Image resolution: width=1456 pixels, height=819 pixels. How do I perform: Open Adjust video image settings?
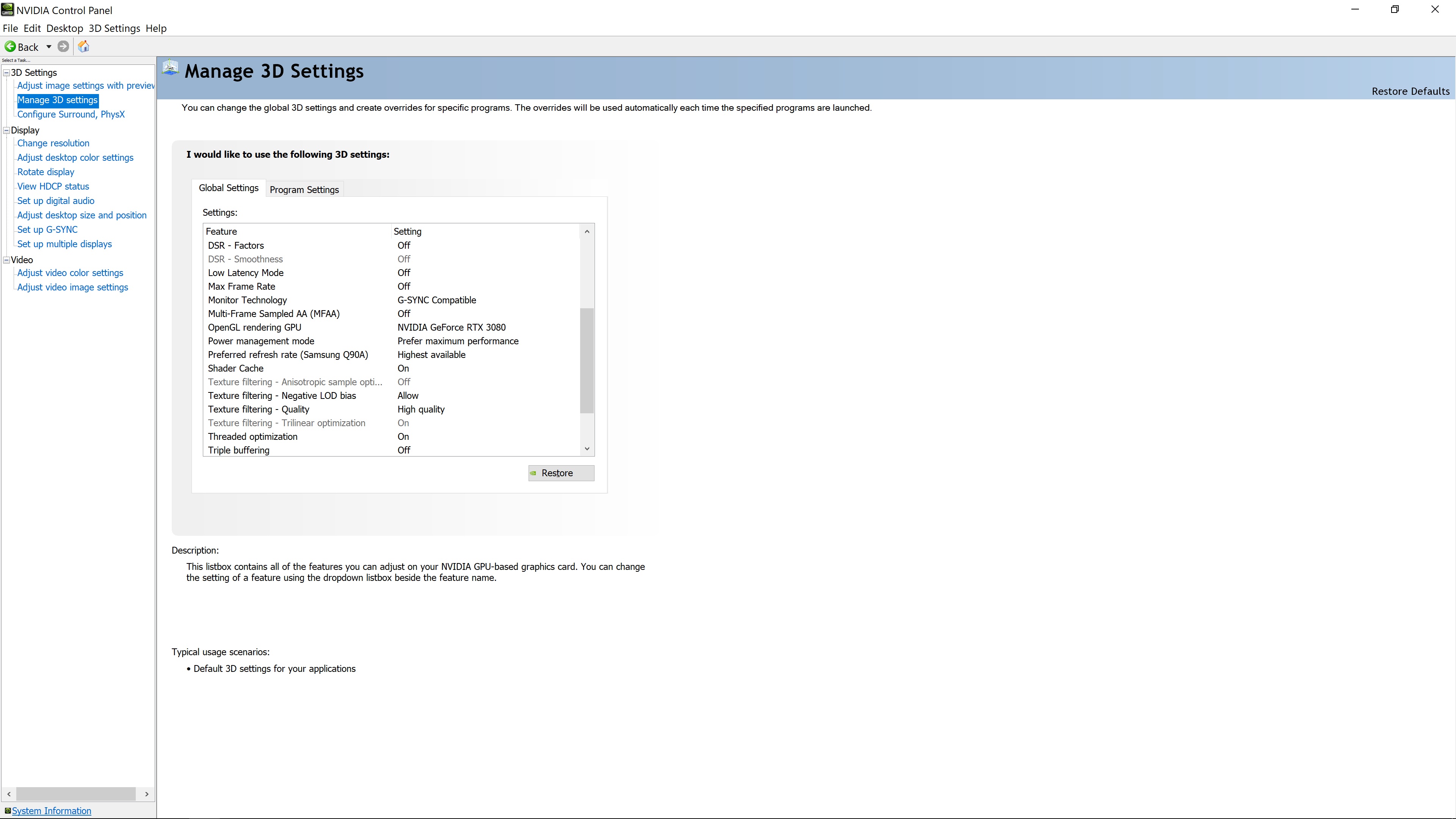[x=73, y=287]
